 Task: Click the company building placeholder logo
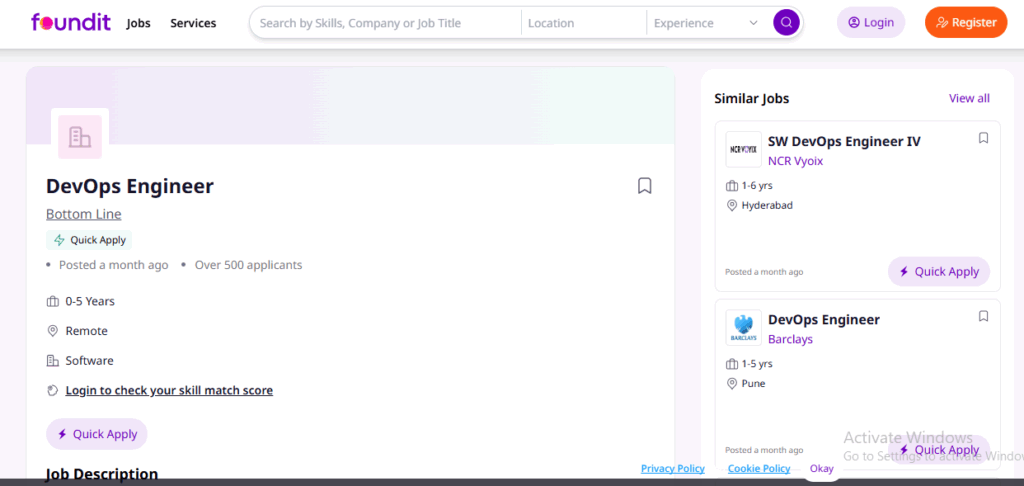[x=80, y=137]
